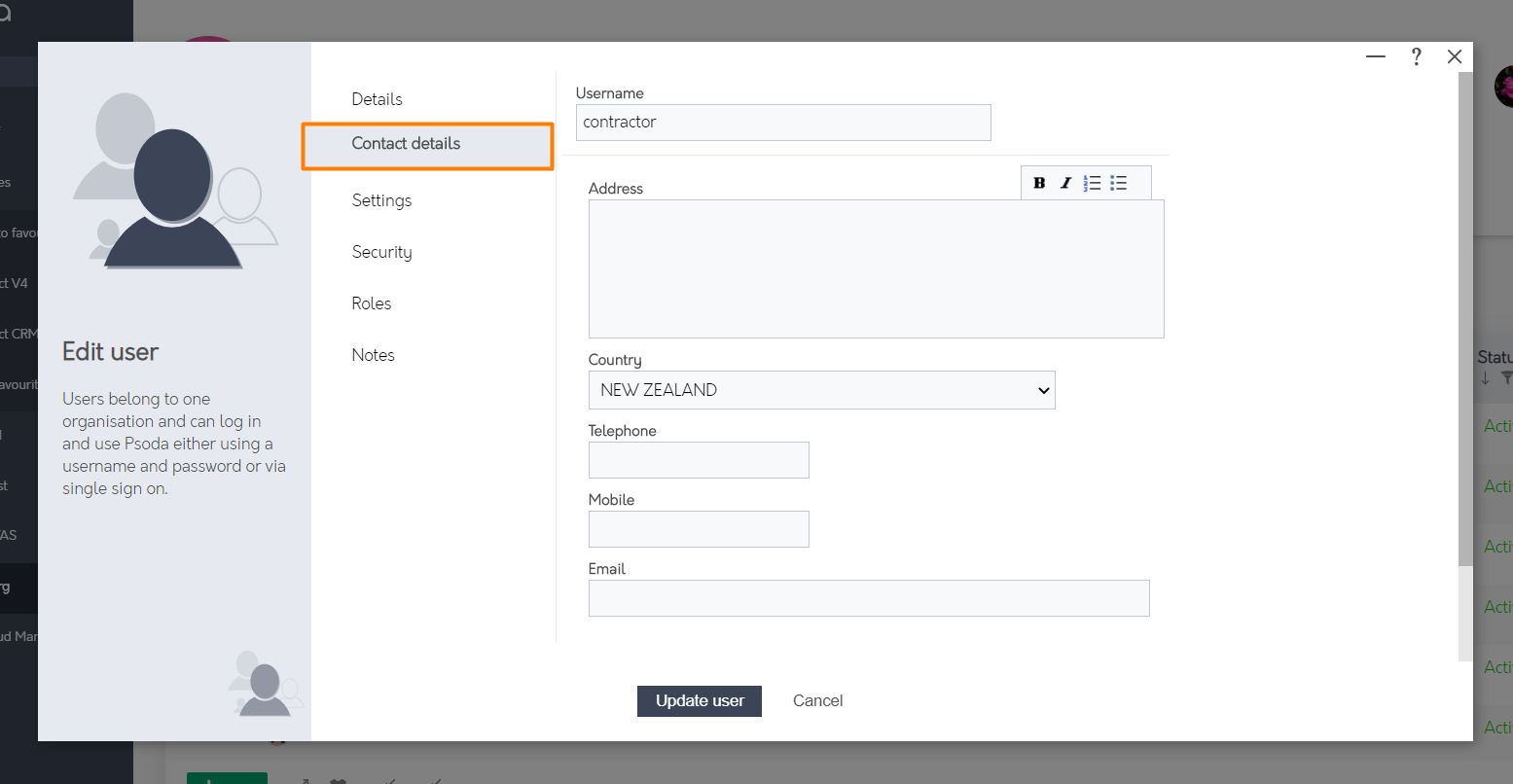Apply italic formatting in the Address editor
The width and height of the screenshot is (1513, 784).
coord(1065,182)
